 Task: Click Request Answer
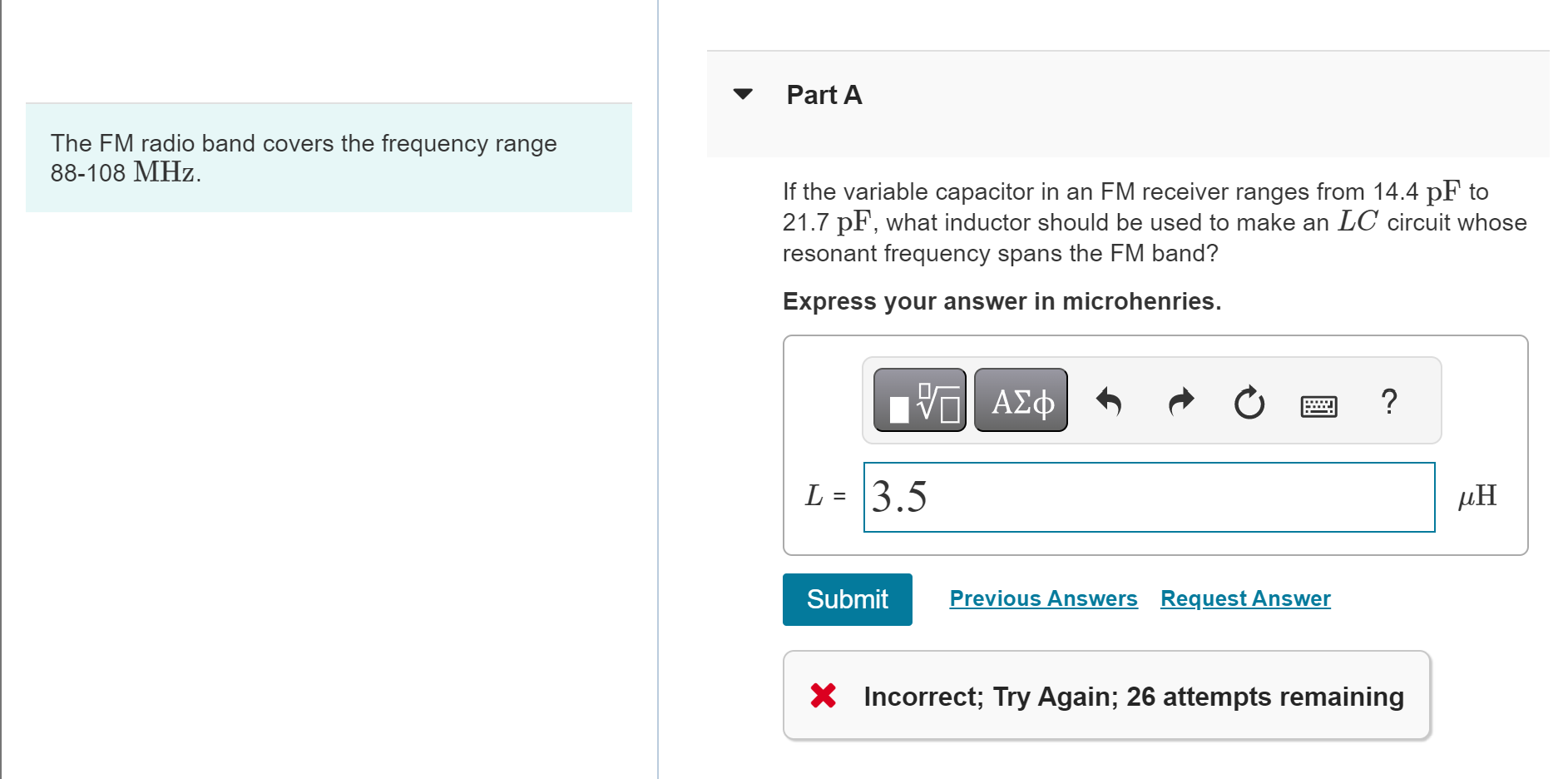[x=1244, y=598]
